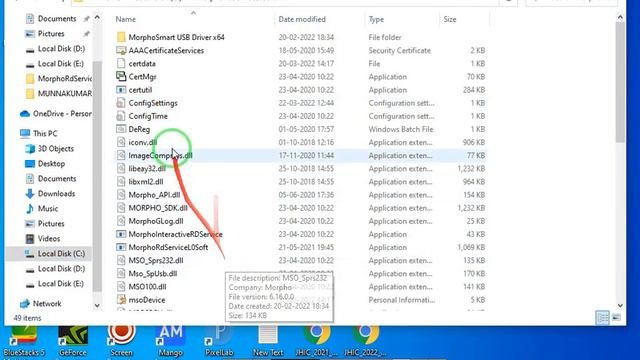Open pinned Pictures in Quick access
This screenshot has height=360, width=640.
51,33
